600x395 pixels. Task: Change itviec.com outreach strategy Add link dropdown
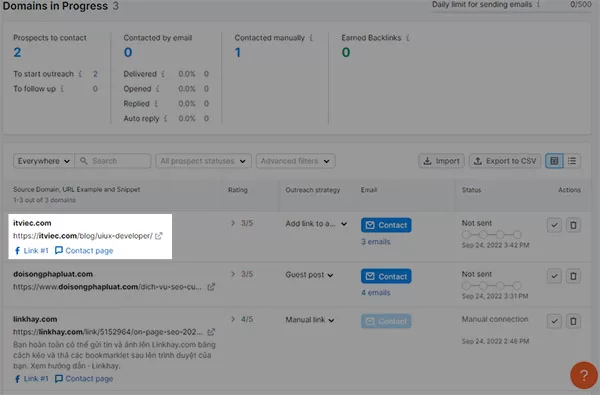[316, 224]
